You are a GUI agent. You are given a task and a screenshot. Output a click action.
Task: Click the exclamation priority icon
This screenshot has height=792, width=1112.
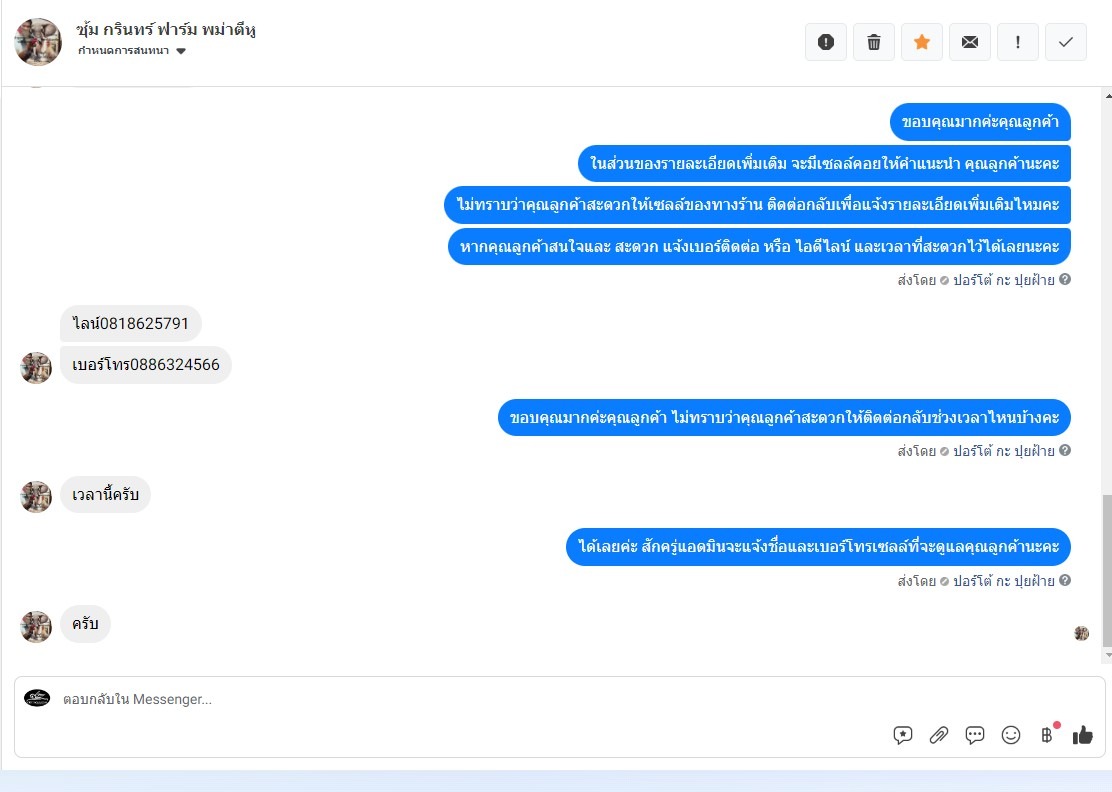coord(1018,42)
